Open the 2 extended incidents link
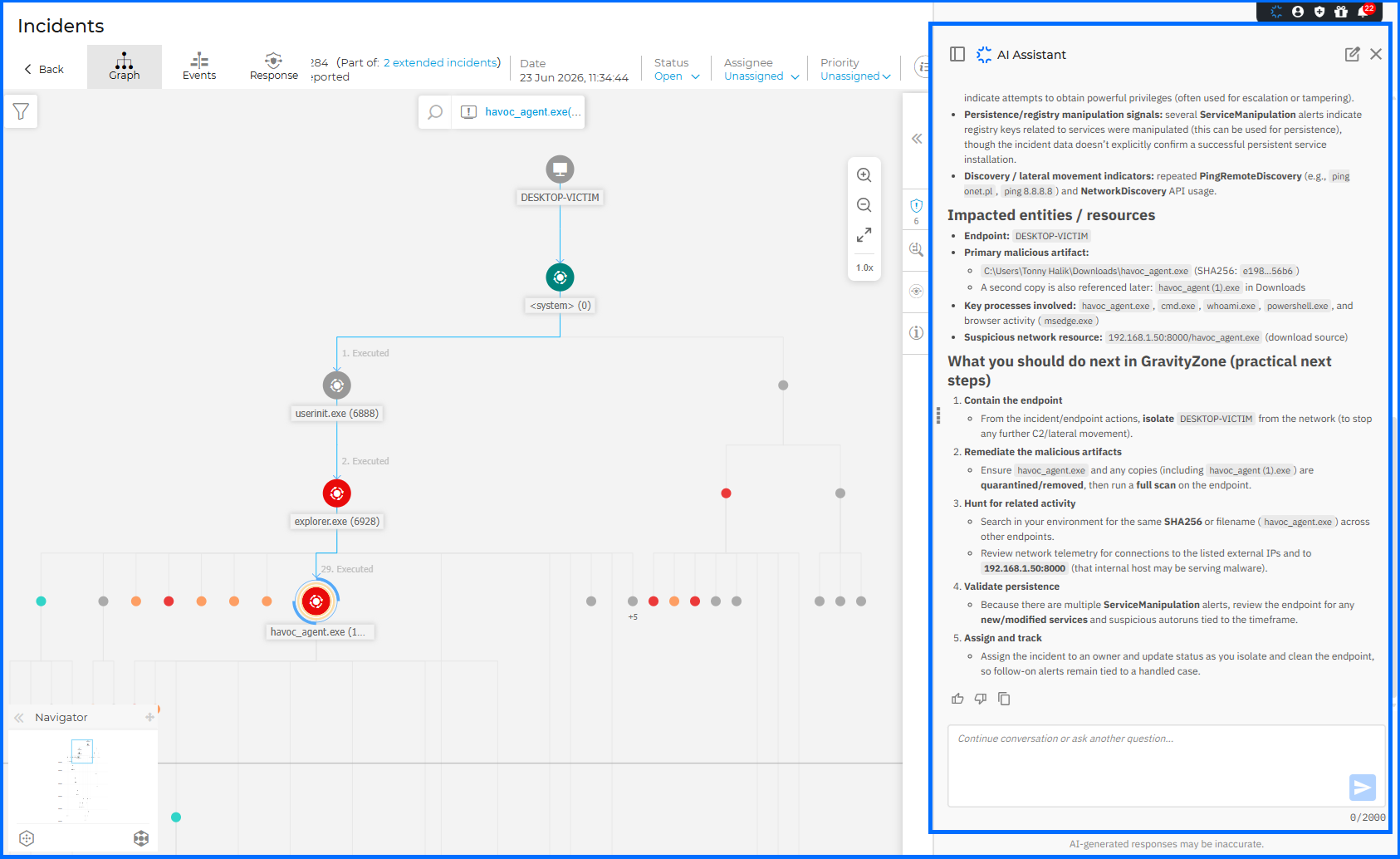The height and width of the screenshot is (859, 1400). [x=441, y=62]
